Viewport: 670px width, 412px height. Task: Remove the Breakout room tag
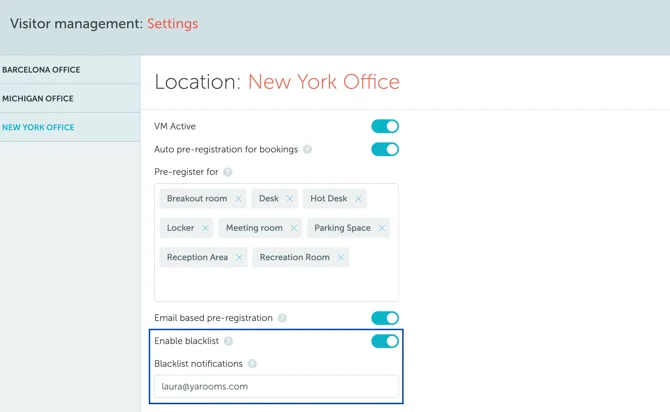(238, 199)
